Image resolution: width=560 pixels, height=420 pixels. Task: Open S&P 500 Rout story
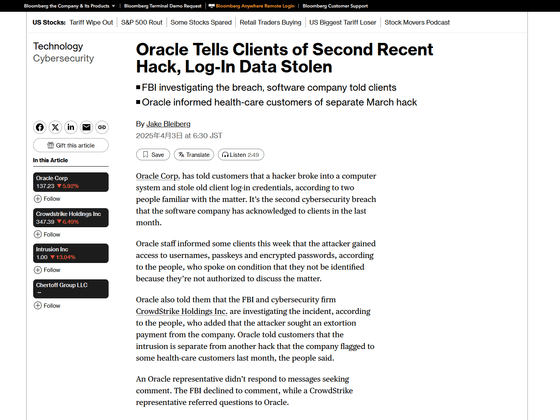point(141,22)
